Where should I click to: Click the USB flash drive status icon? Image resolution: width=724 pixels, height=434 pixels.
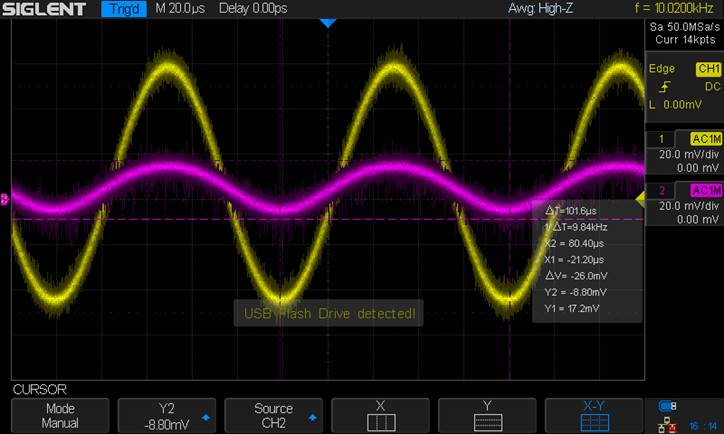click(x=667, y=406)
